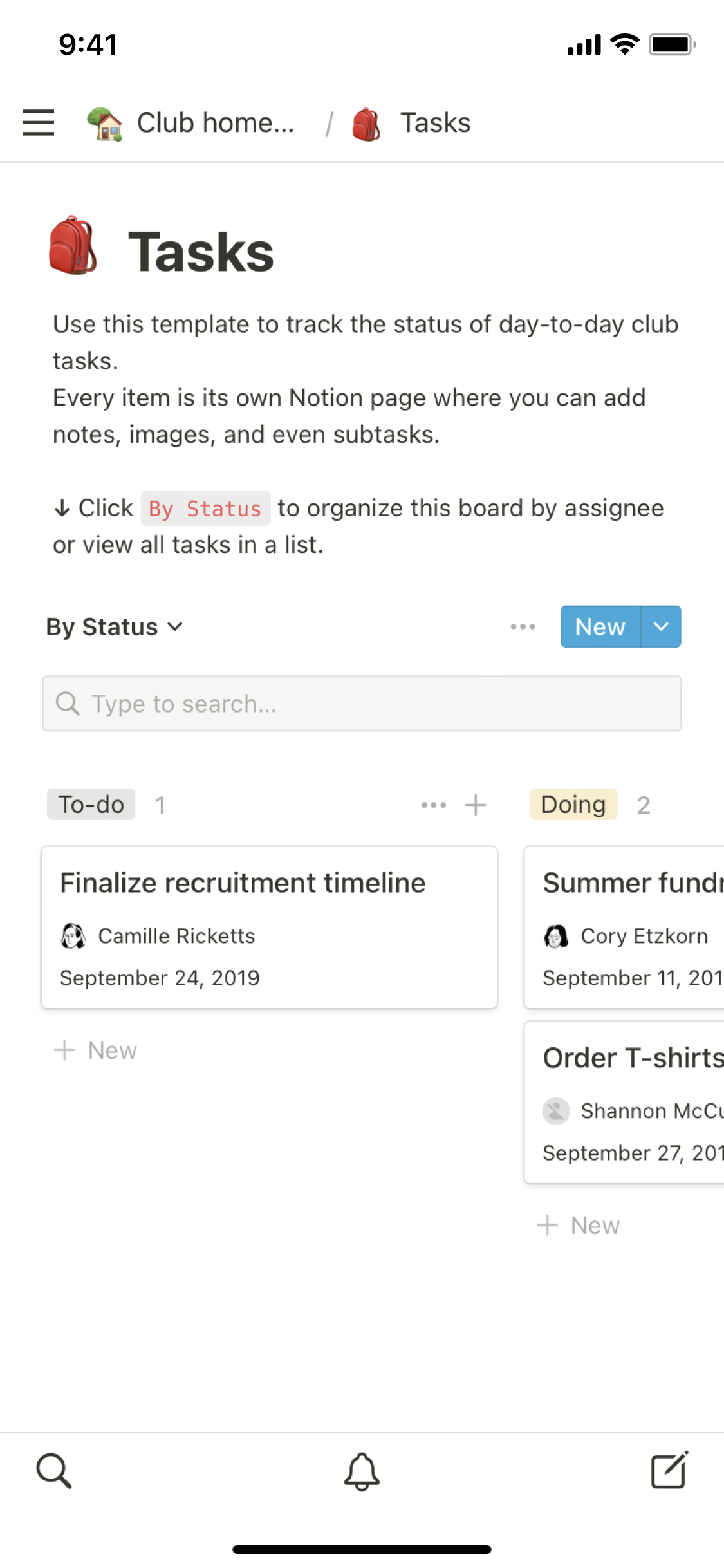Add New item under Doing column
Viewport: 724px width, 1568px height.
pyautogui.click(x=579, y=1226)
